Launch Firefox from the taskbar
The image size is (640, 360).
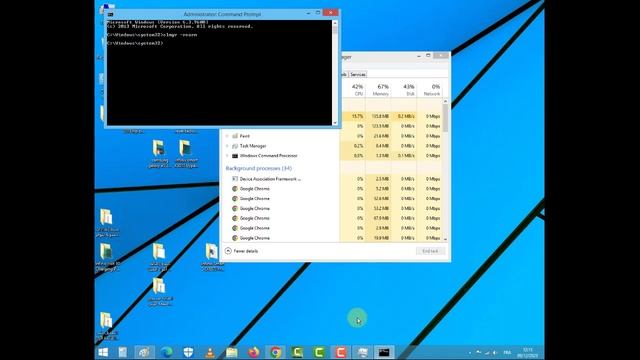253,352
